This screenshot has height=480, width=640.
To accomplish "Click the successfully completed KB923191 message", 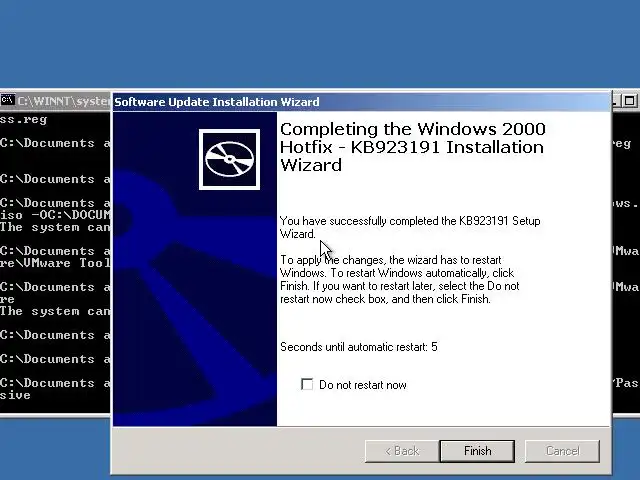I will point(410,227).
